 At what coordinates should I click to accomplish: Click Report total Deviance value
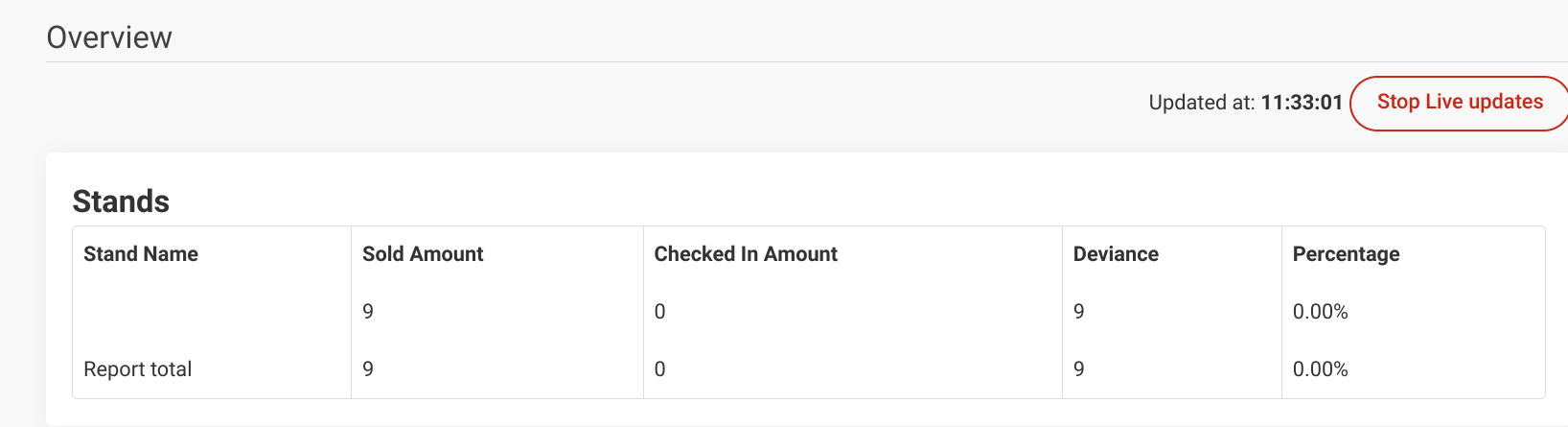tap(1079, 369)
